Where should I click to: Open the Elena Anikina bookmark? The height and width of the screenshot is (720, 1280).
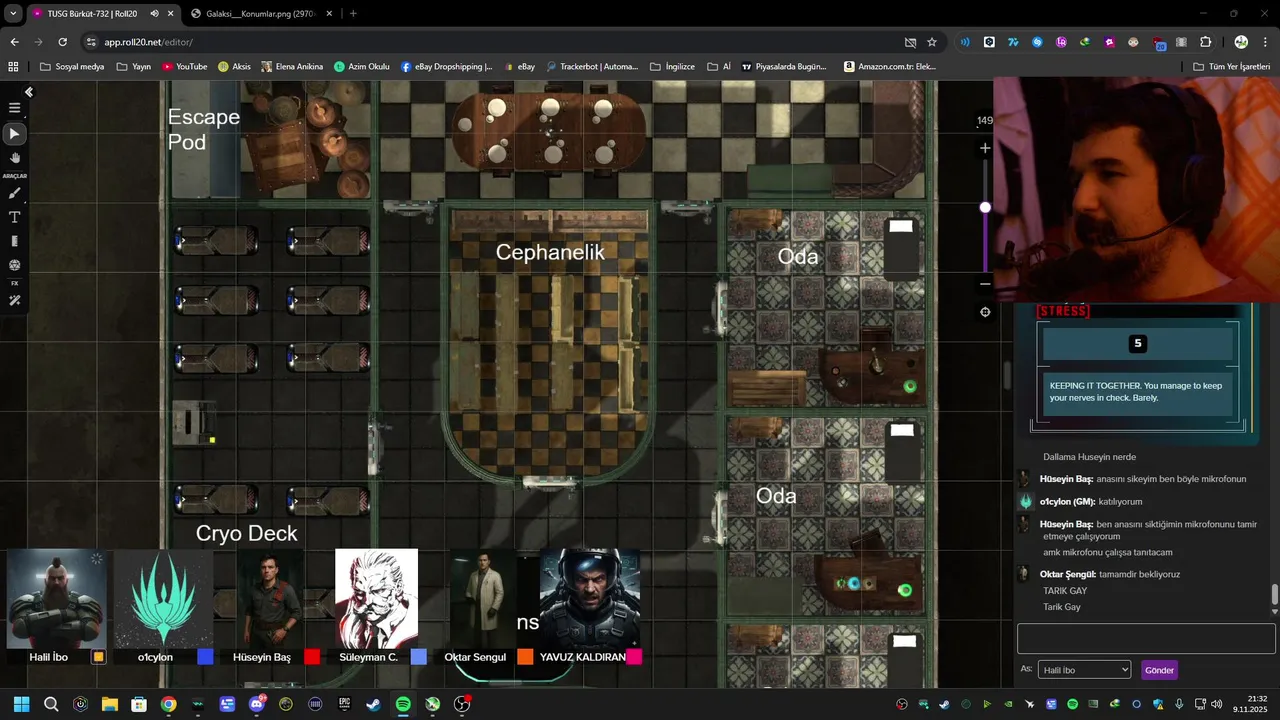point(292,67)
